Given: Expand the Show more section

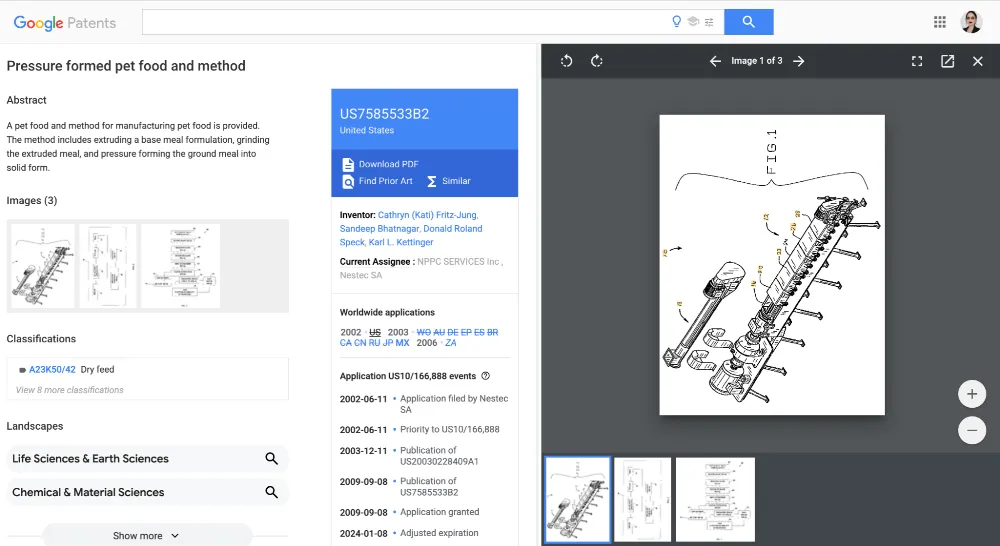Looking at the screenshot, I should click(147, 536).
